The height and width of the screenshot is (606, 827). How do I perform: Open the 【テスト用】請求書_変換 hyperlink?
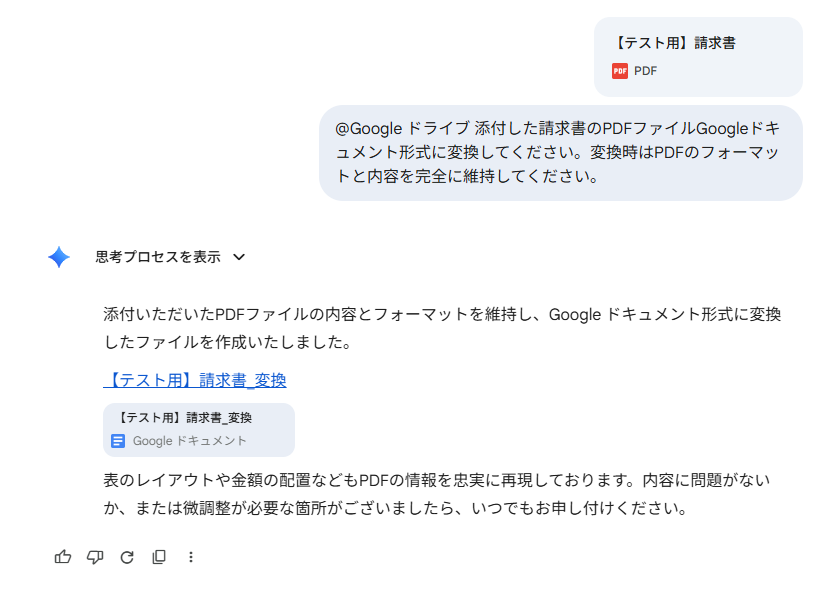point(195,380)
